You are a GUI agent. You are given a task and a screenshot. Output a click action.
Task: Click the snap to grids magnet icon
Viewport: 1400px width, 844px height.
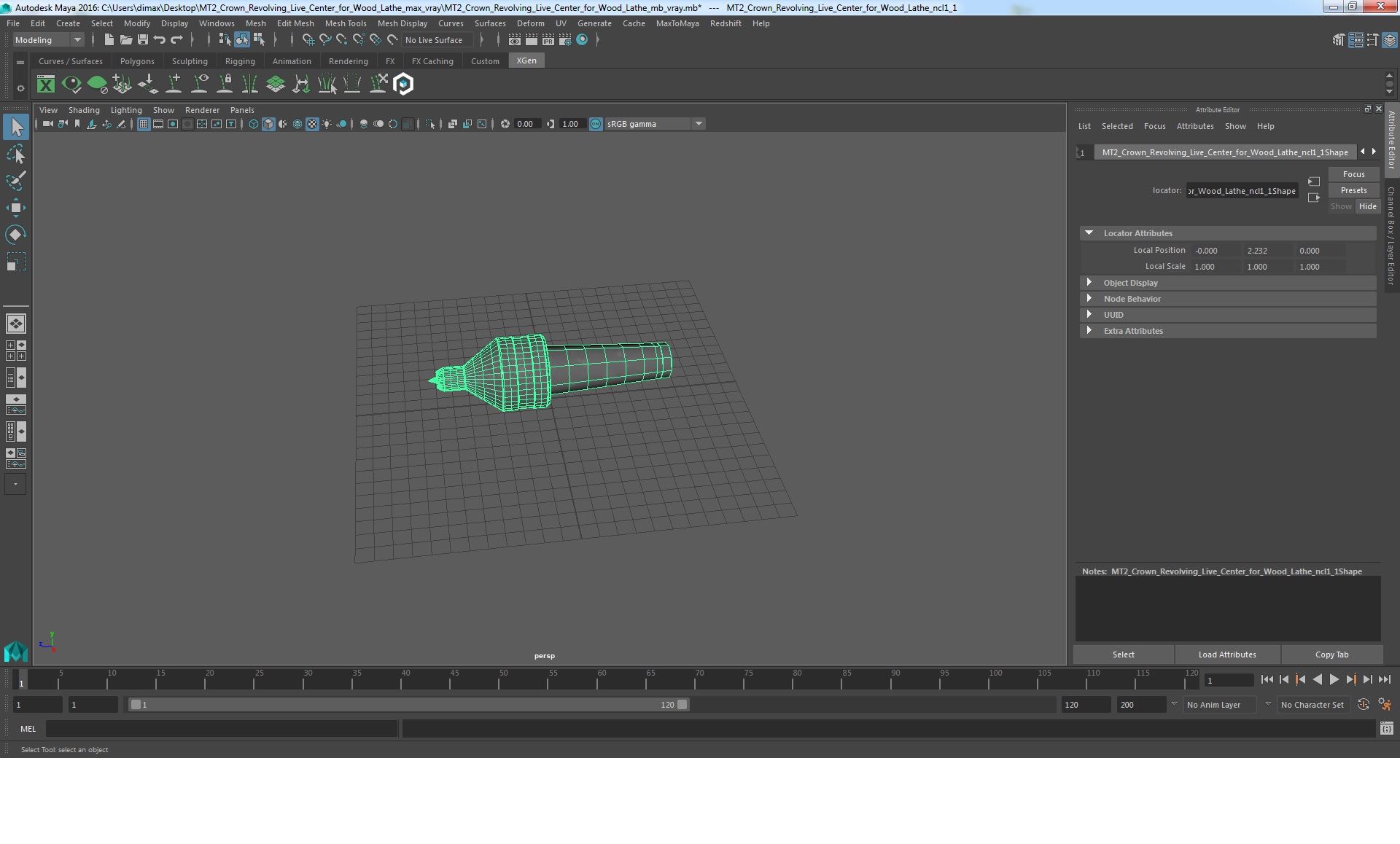pyautogui.click(x=308, y=40)
